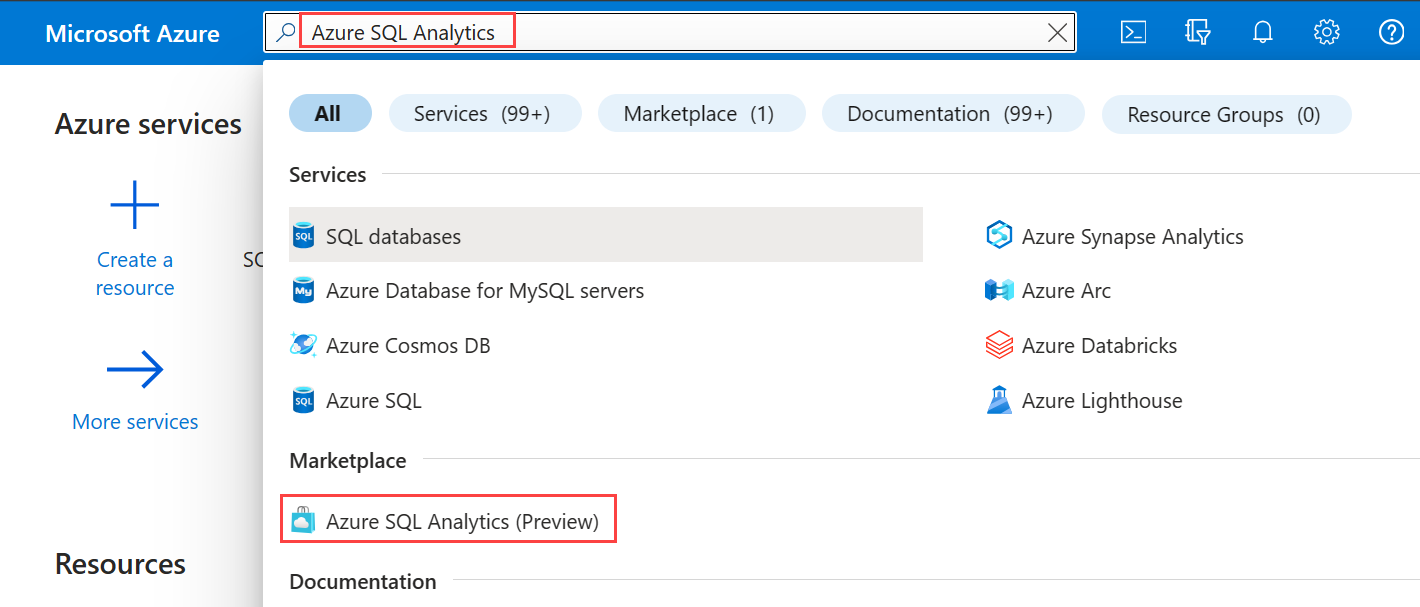
Task: Show all search results
Action: click(x=330, y=113)
